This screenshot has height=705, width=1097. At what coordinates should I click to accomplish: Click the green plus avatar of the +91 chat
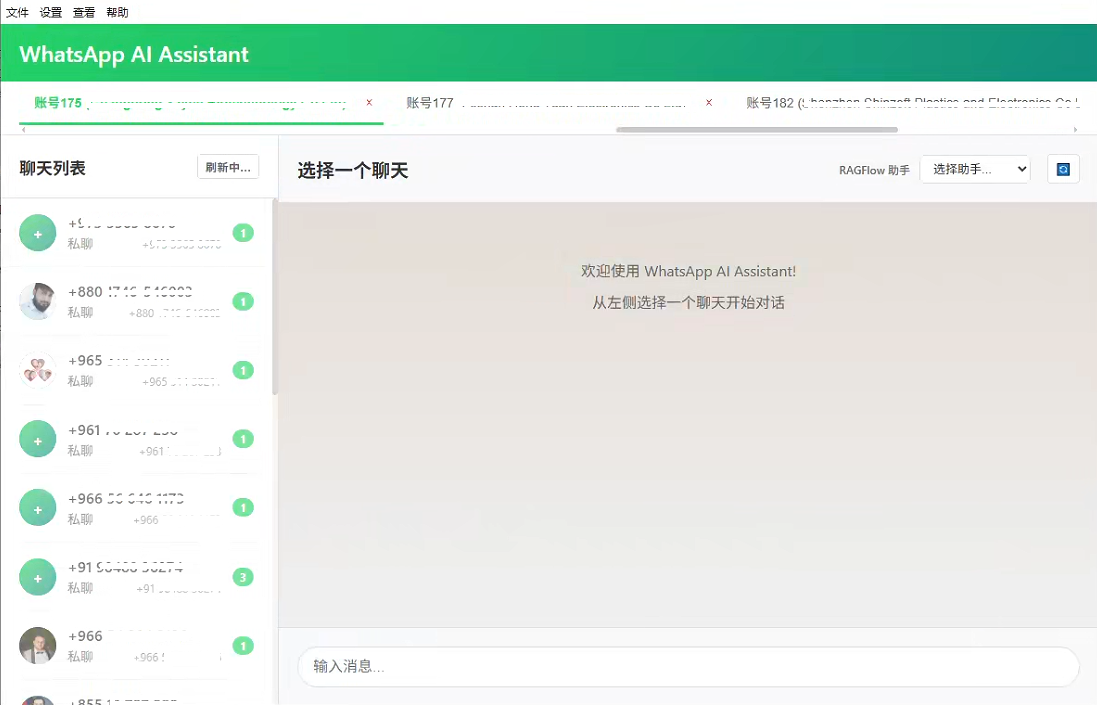click(x=38, y=577)
